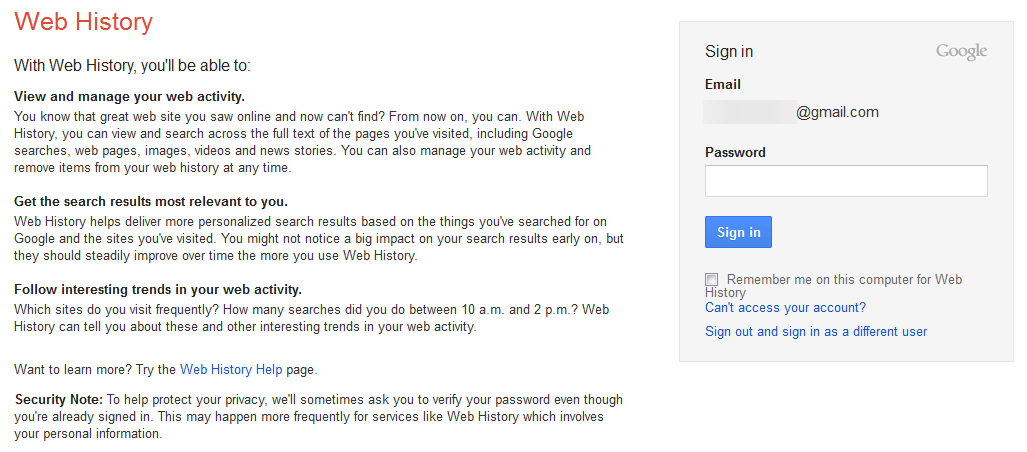
Task: Open the Web History Help page link
Action: [x=231, y=370]
